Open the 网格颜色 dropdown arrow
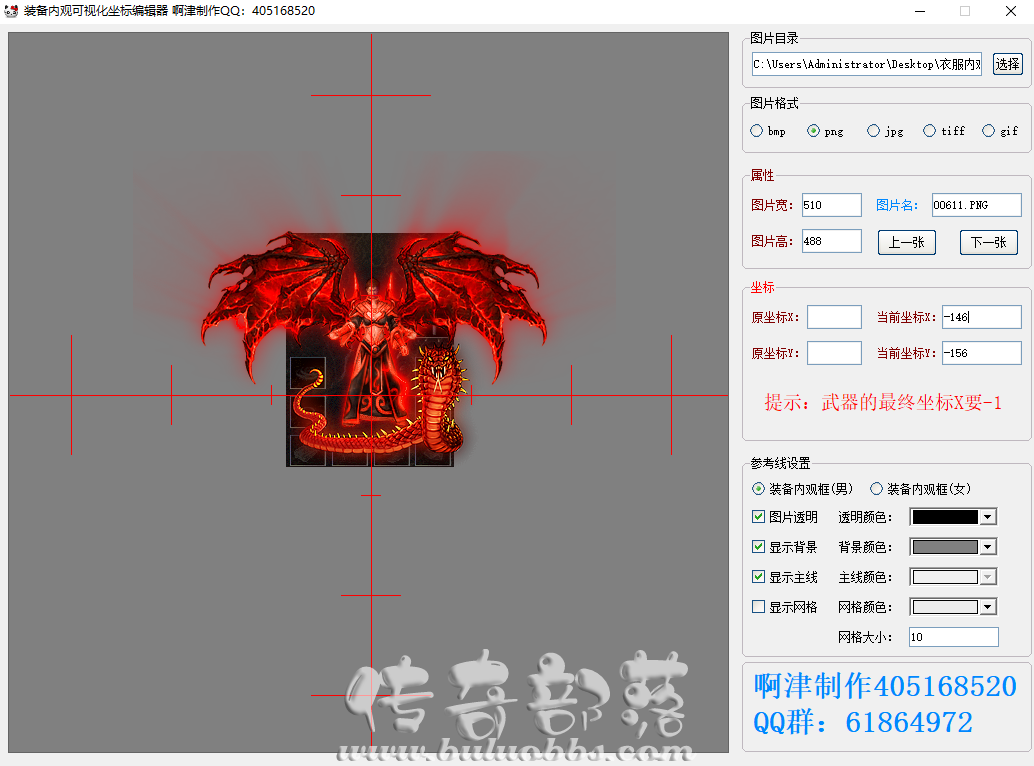 987,607
